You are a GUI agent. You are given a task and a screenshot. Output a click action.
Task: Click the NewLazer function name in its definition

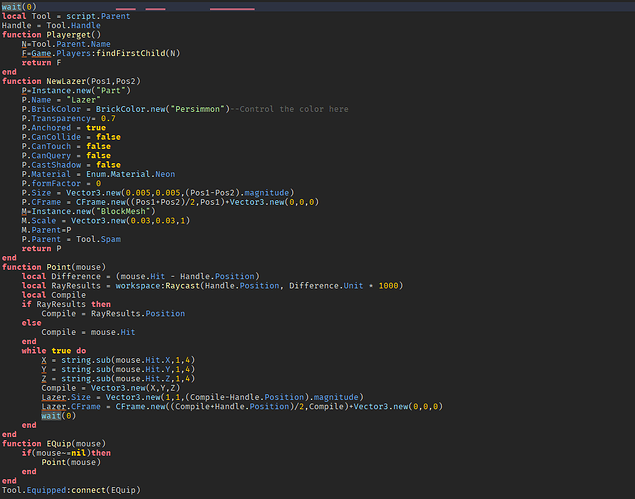[66, 81]
